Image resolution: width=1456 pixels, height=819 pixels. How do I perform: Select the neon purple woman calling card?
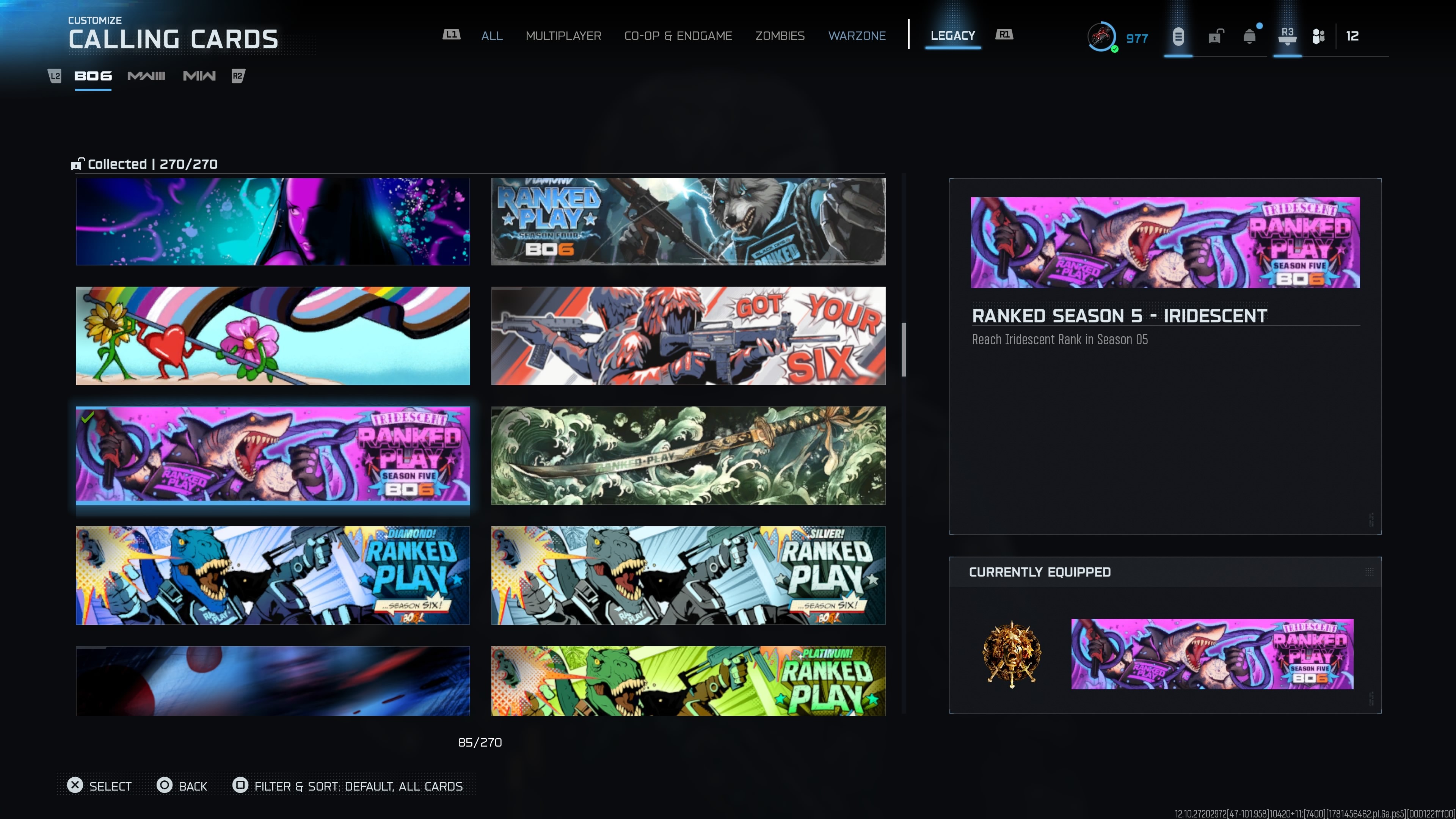273,221
